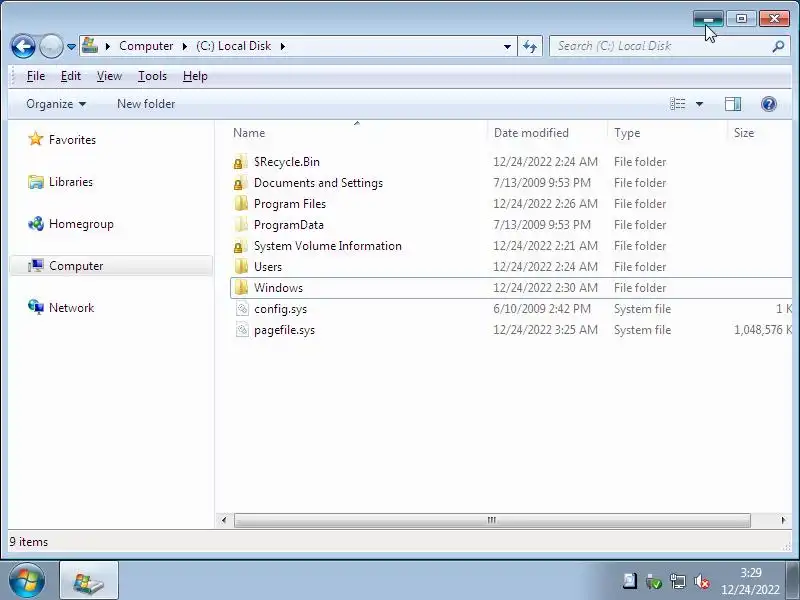Select the config.sys file name
800x600 pixels.
[281, 309]
